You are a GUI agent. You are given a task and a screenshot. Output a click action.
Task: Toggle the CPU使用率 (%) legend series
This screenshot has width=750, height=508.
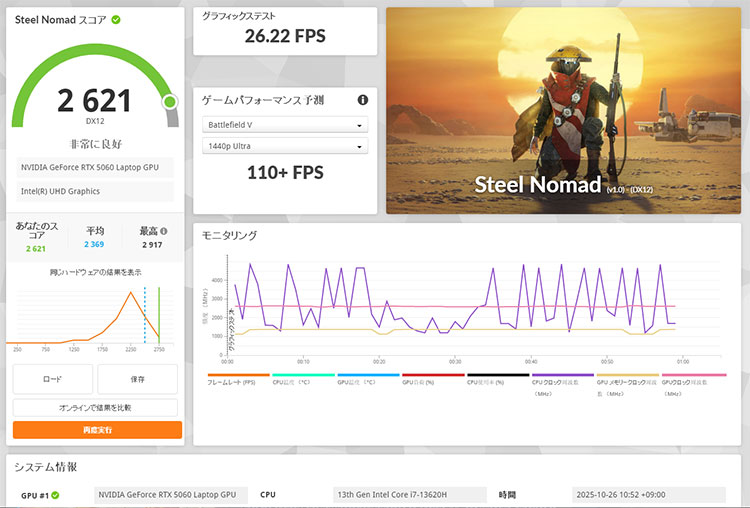click(x=498, y=383)
